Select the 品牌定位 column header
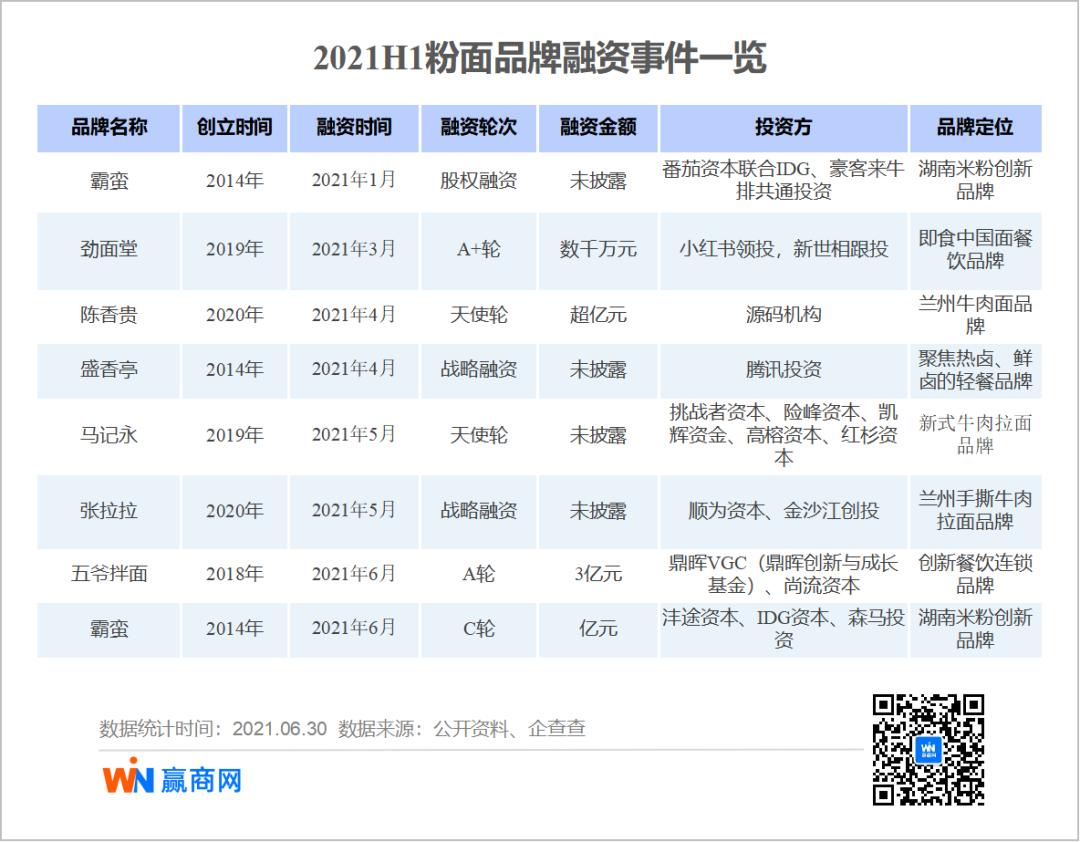 (x=973, y=128)
